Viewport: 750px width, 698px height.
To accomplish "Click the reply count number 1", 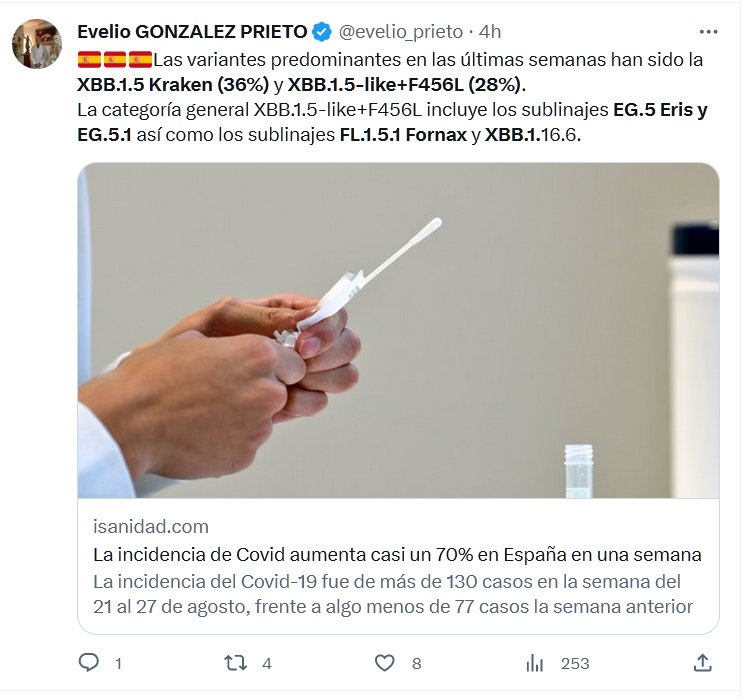I will (118, 664).
